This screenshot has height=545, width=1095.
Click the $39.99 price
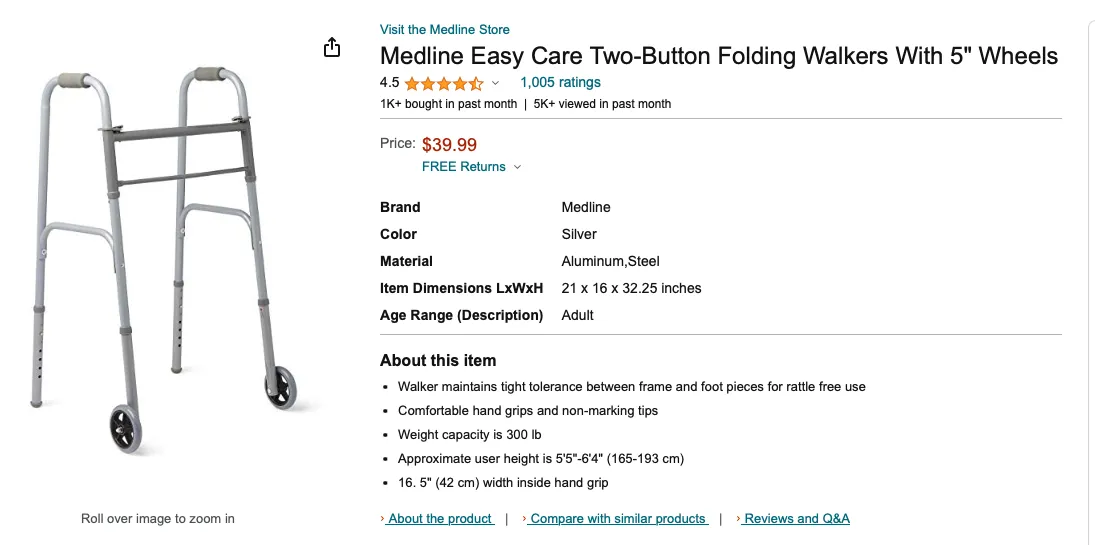tap(449, 145)
